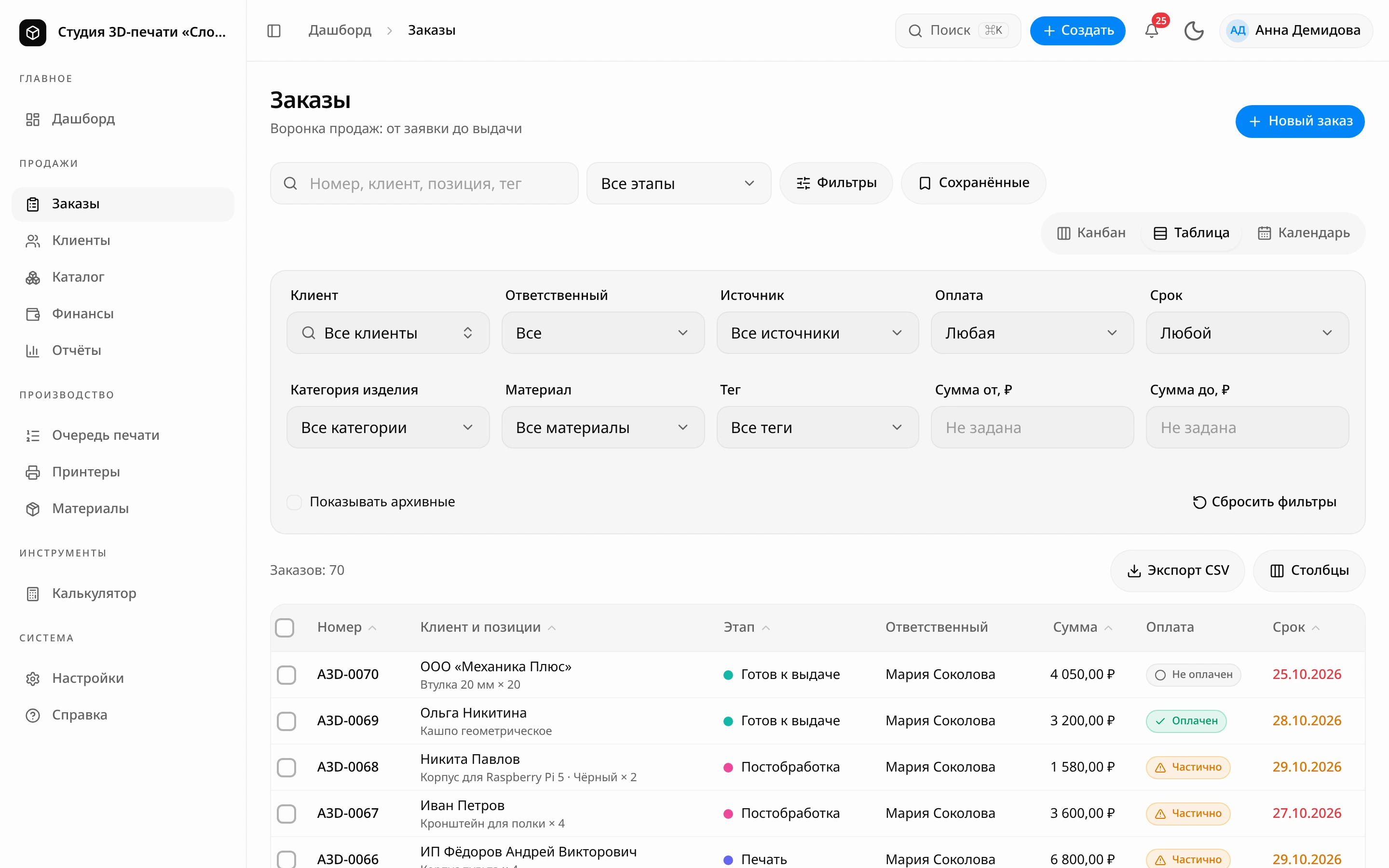This screenshot has height=868, width=1389.
Task: Click Сбросить фильтры
Action: coord(1265,502)
